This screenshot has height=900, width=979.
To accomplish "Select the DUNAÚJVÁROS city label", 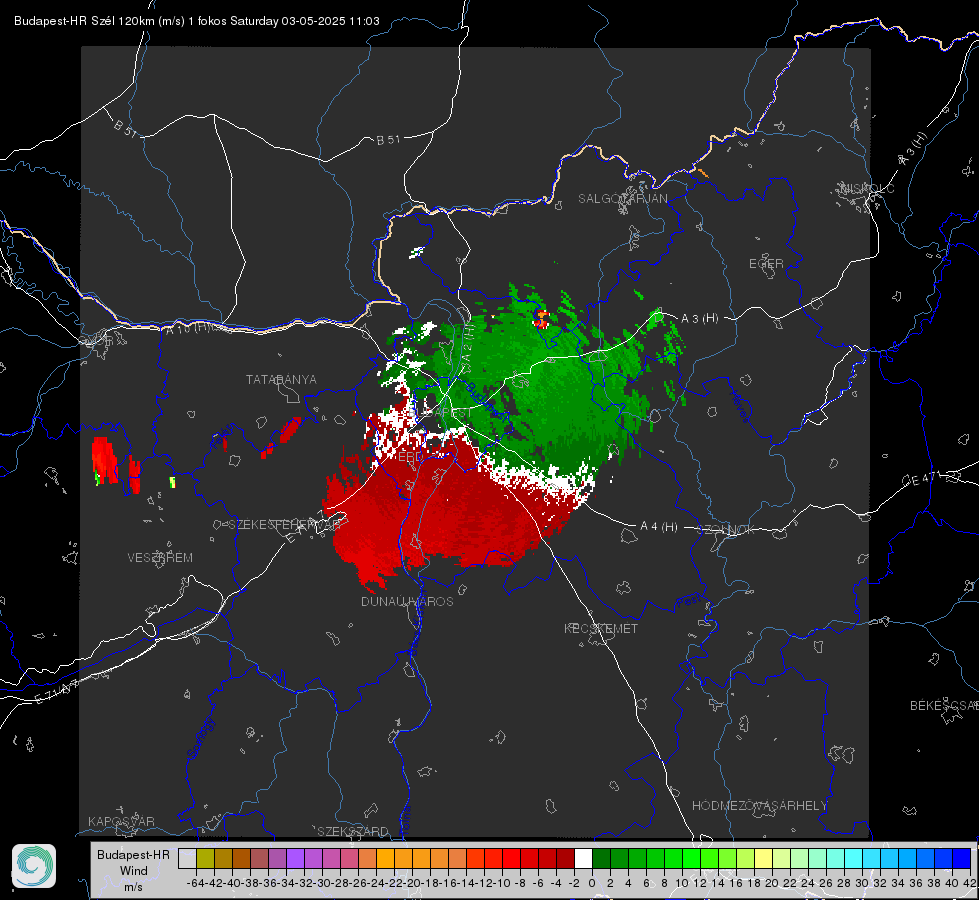I will (407, 601).
